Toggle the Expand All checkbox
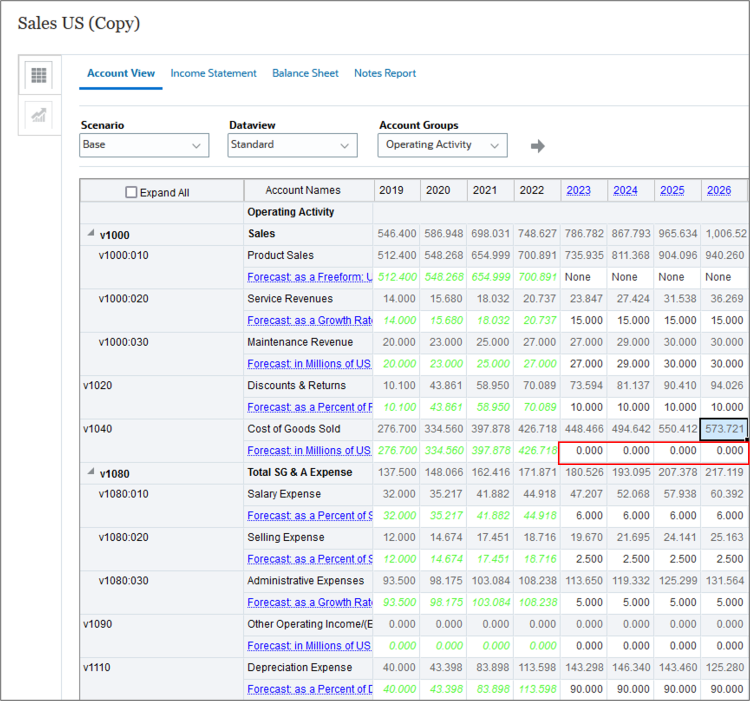 (x=131, y=192)
